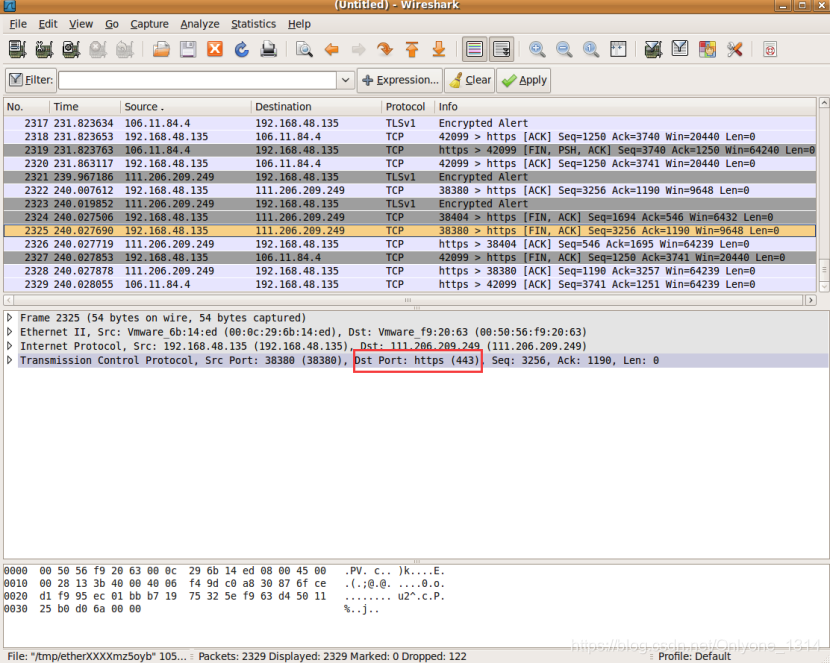
Task: Click the Filter: button
Action: click(x=31, y=80)
